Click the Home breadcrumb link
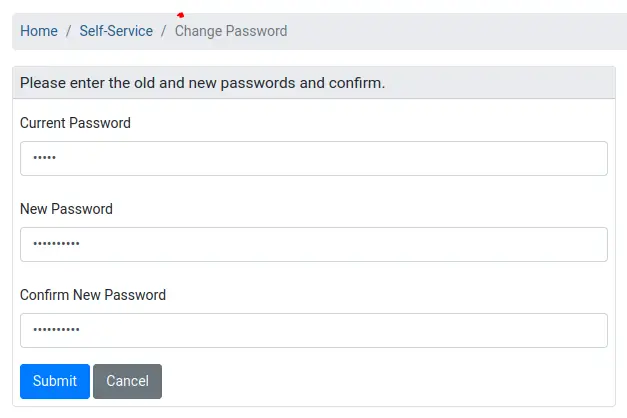The width and height of the screenshot is (627, 418). pos(39,31)
